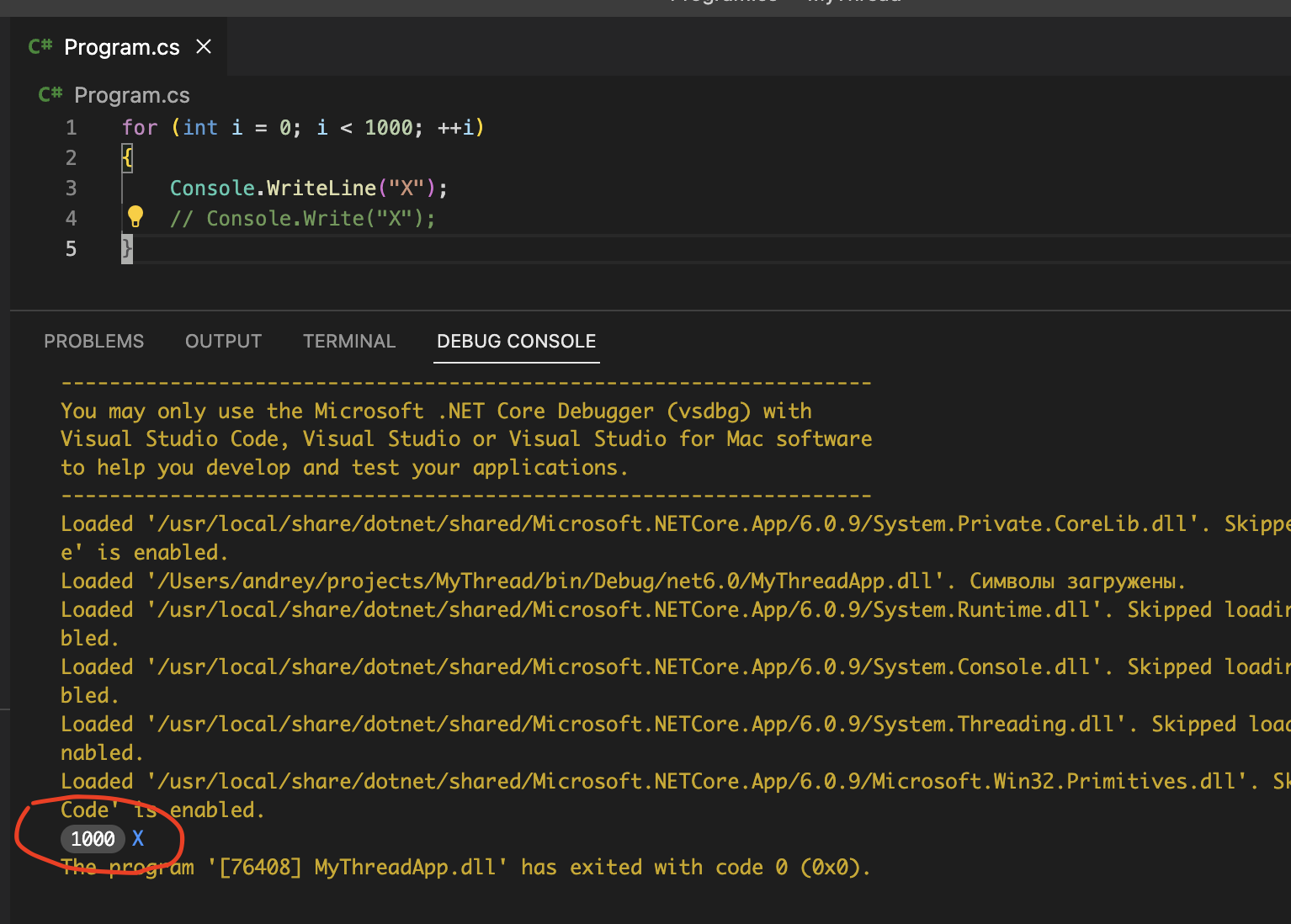Image resolution: width=1291 pixels, height=924 pixels.
Task: Click the 1000 repeat count badge
Action: coord(93,839)
